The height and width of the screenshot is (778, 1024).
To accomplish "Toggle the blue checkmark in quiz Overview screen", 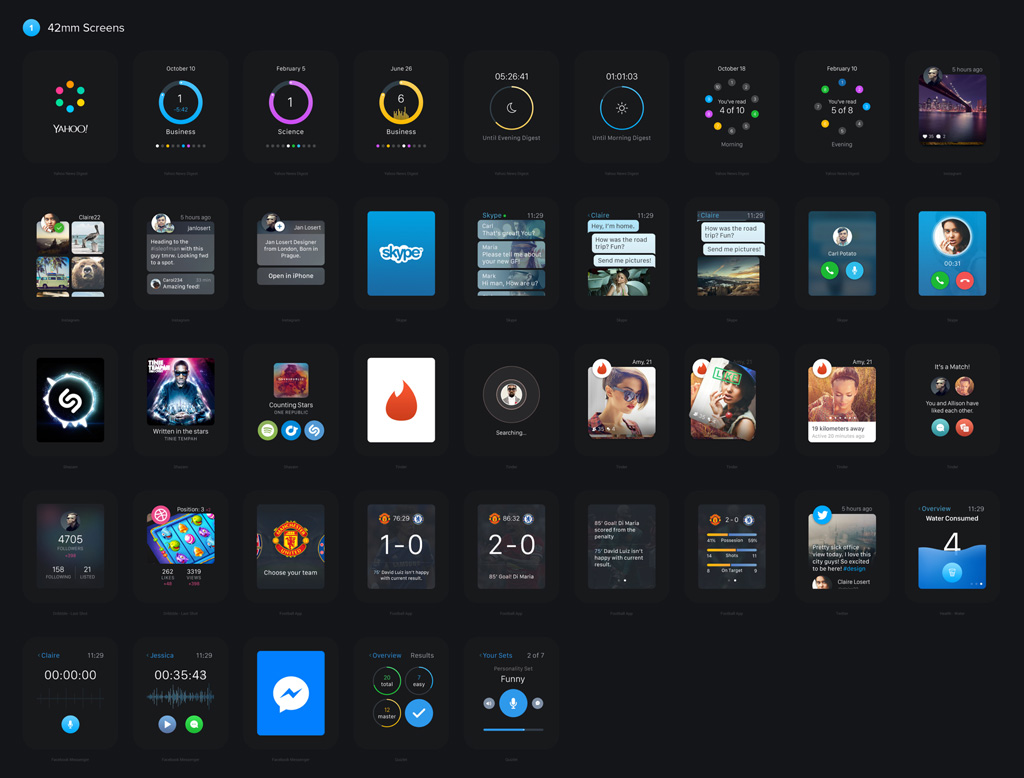I will (x=419, y=713).
